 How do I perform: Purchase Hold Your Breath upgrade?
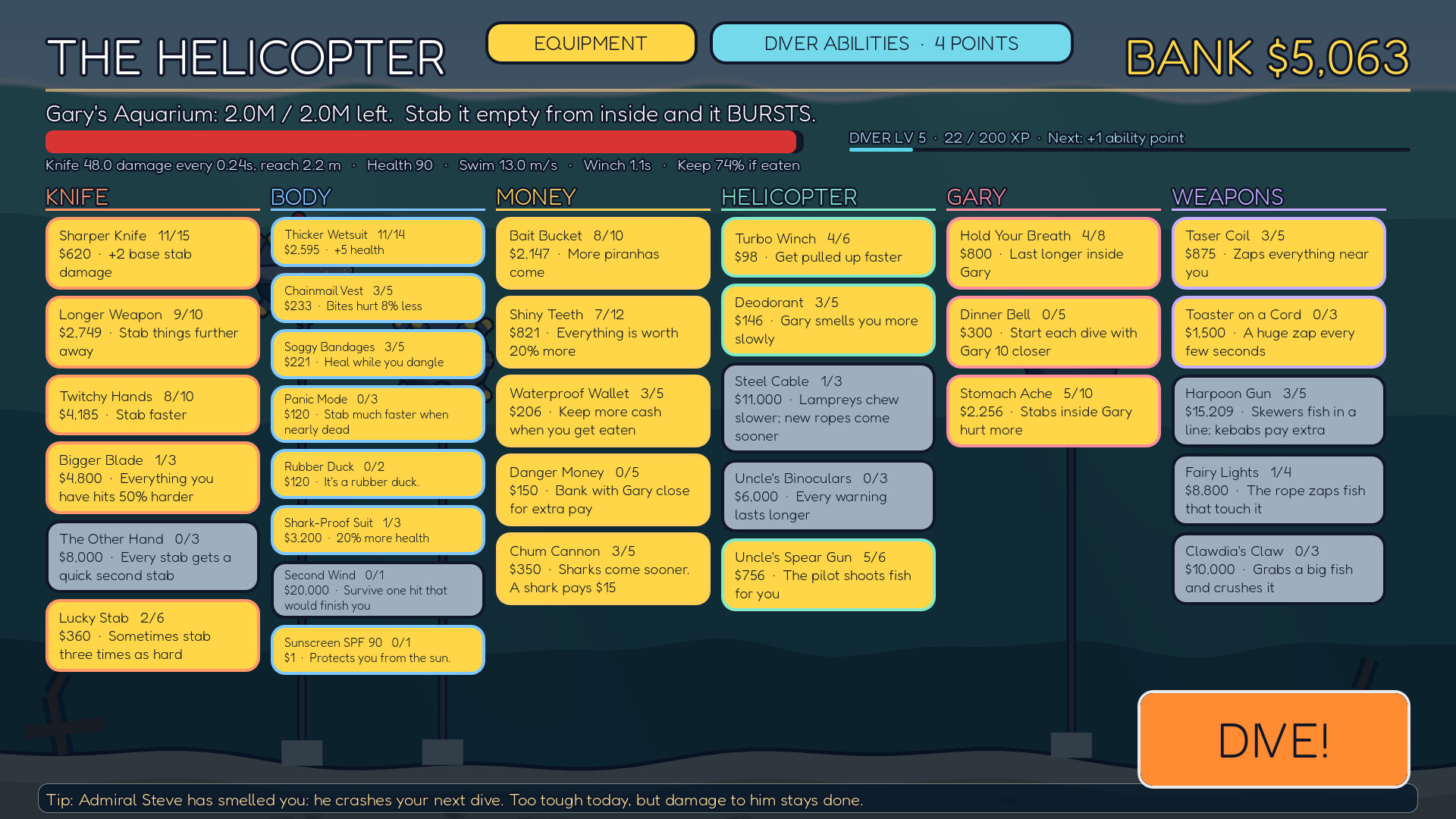1053,253
